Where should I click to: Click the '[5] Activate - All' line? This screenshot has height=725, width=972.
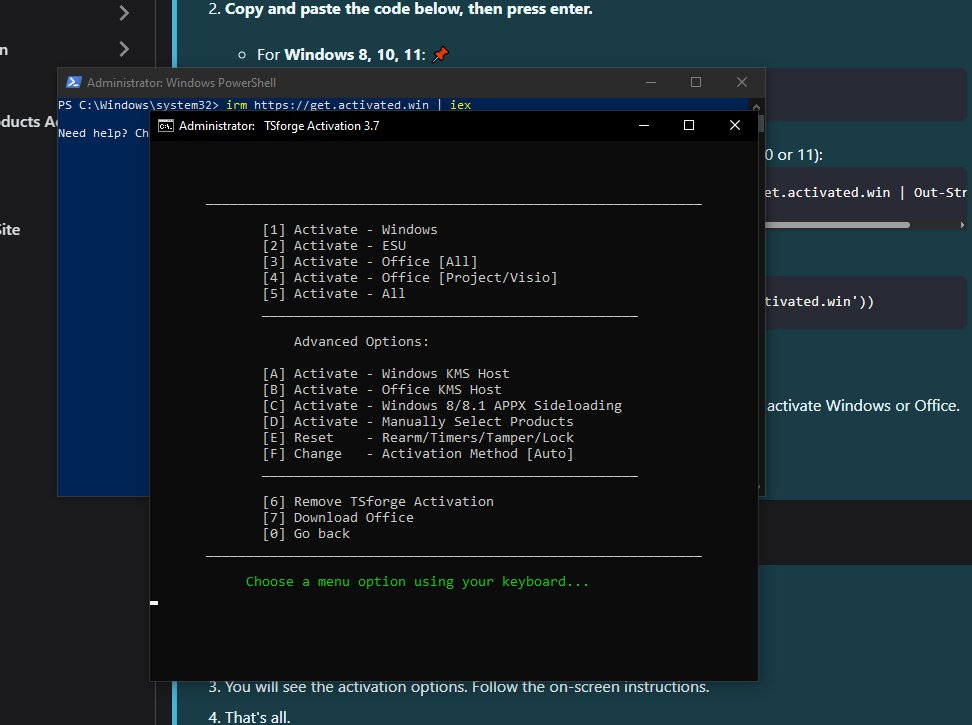(334, 294)
